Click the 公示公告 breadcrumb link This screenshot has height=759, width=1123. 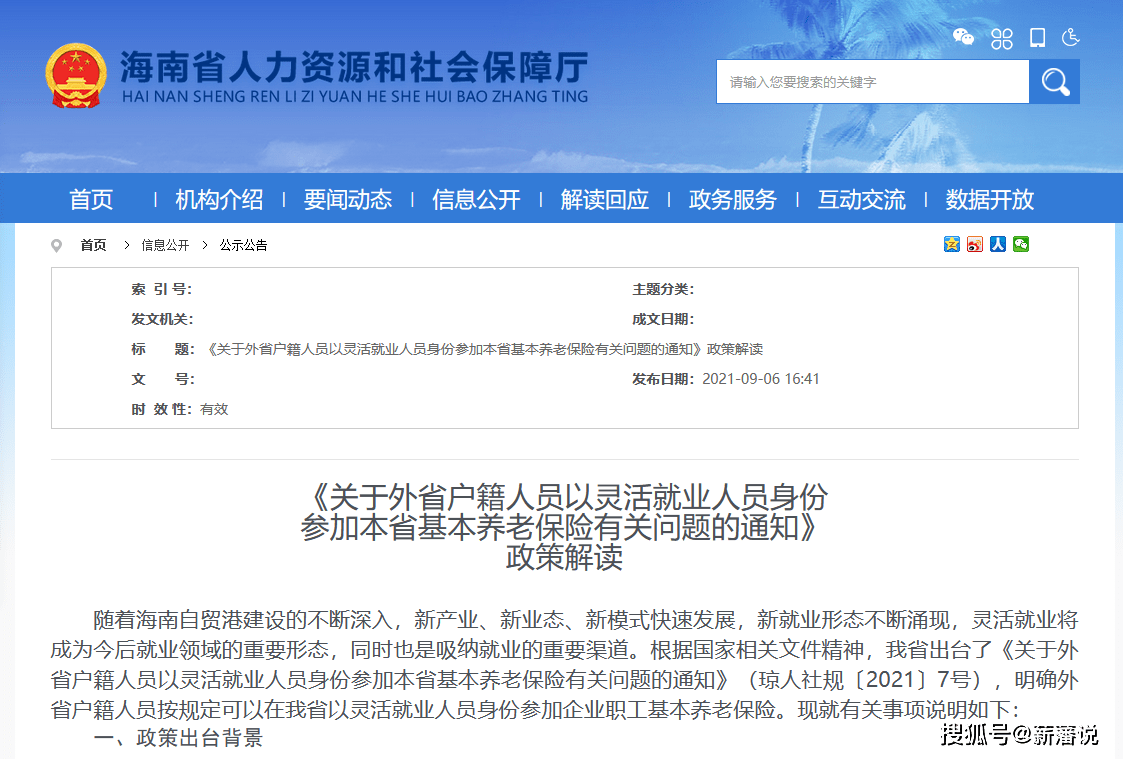(x=244, y=245)
